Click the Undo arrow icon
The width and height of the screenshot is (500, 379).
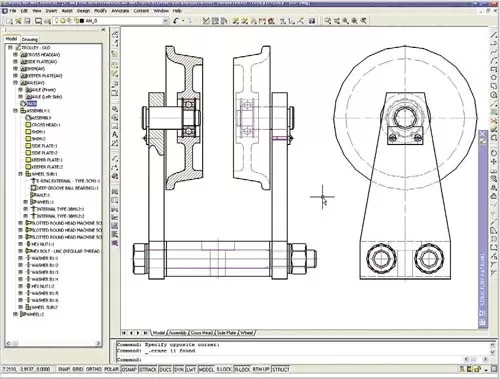coord(176,21)
